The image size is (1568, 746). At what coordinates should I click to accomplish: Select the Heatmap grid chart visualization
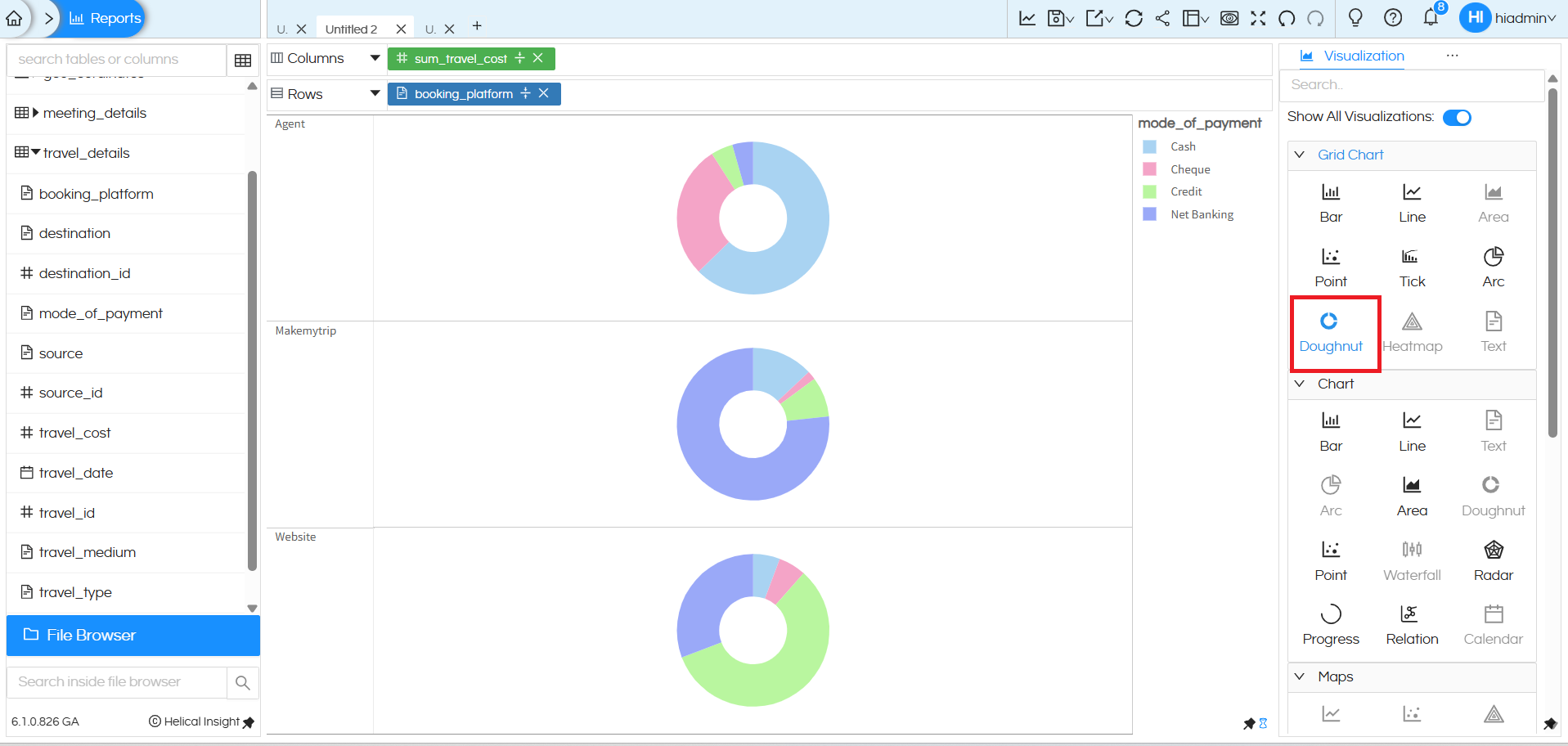tap(1413, 330)
